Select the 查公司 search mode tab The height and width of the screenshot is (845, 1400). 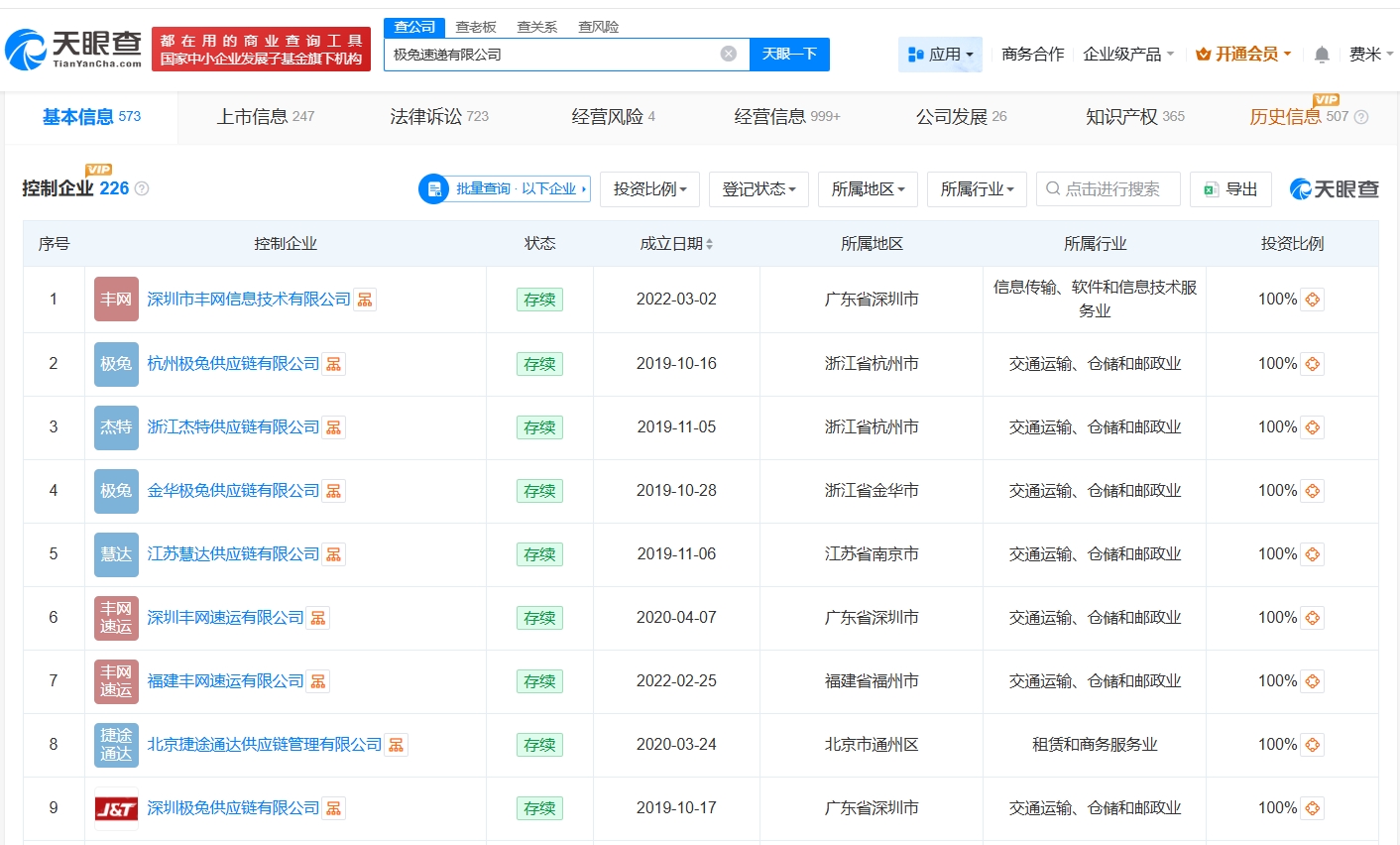point(414,27)
